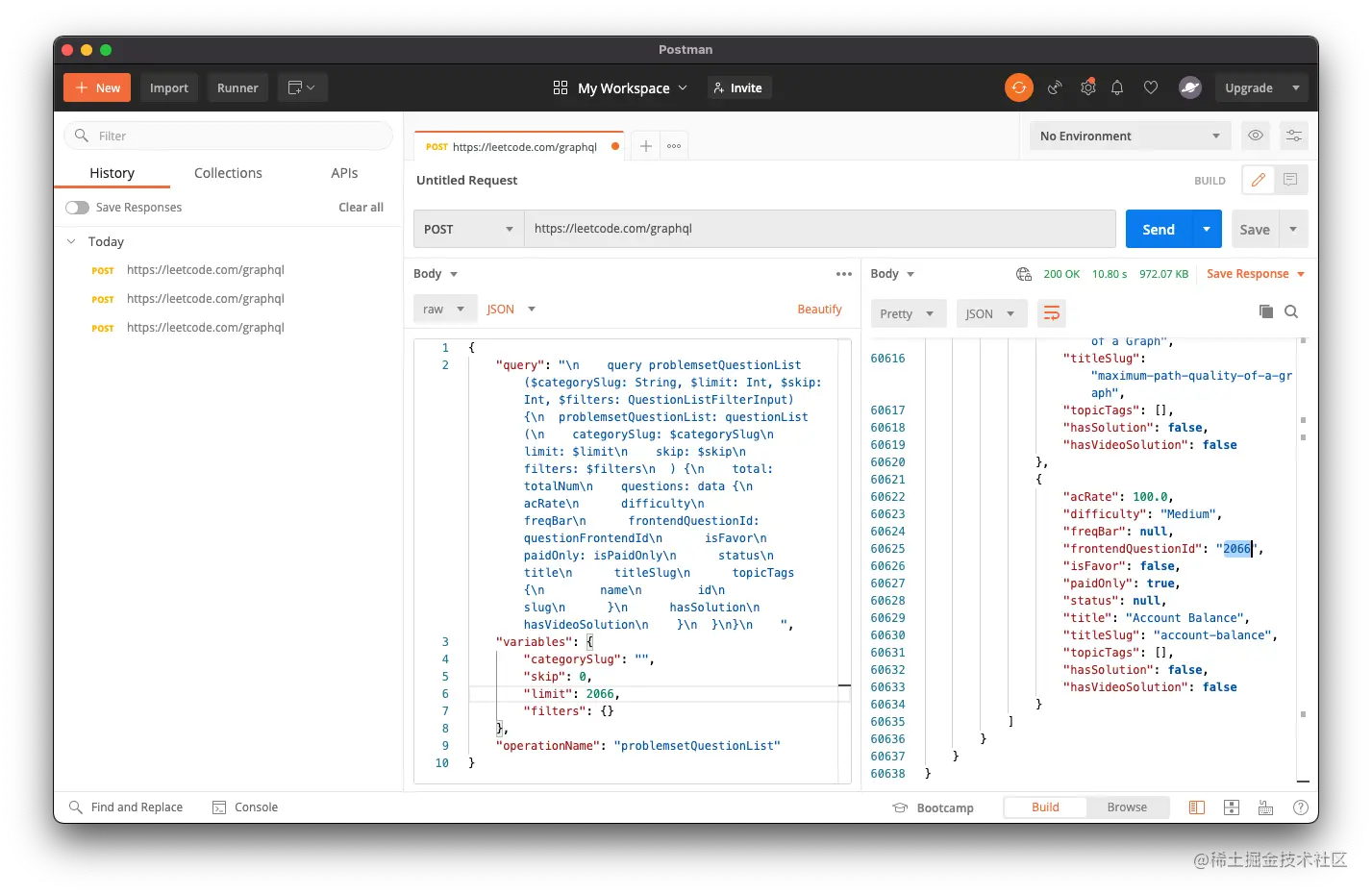This screenshot has width=1372, height=894.
Task: Toggle response word wrap icon
Action: [x=1051, y=313]
